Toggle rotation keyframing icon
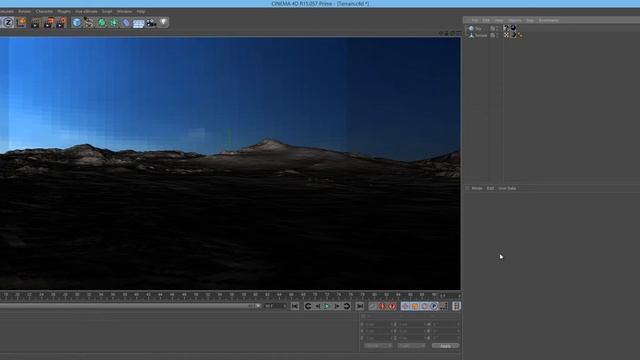Viewport: 640px width, 360px height. [424, 306]
